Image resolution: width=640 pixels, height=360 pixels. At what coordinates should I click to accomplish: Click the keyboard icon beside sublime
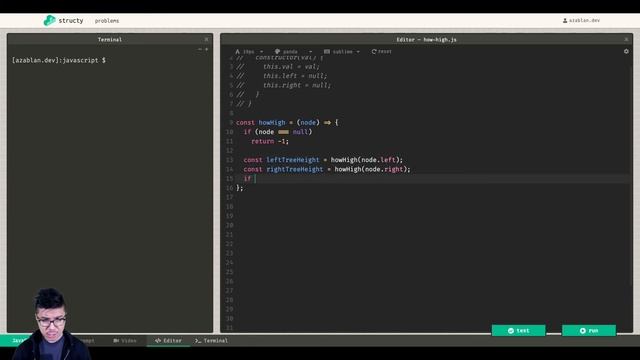[327, 52]
